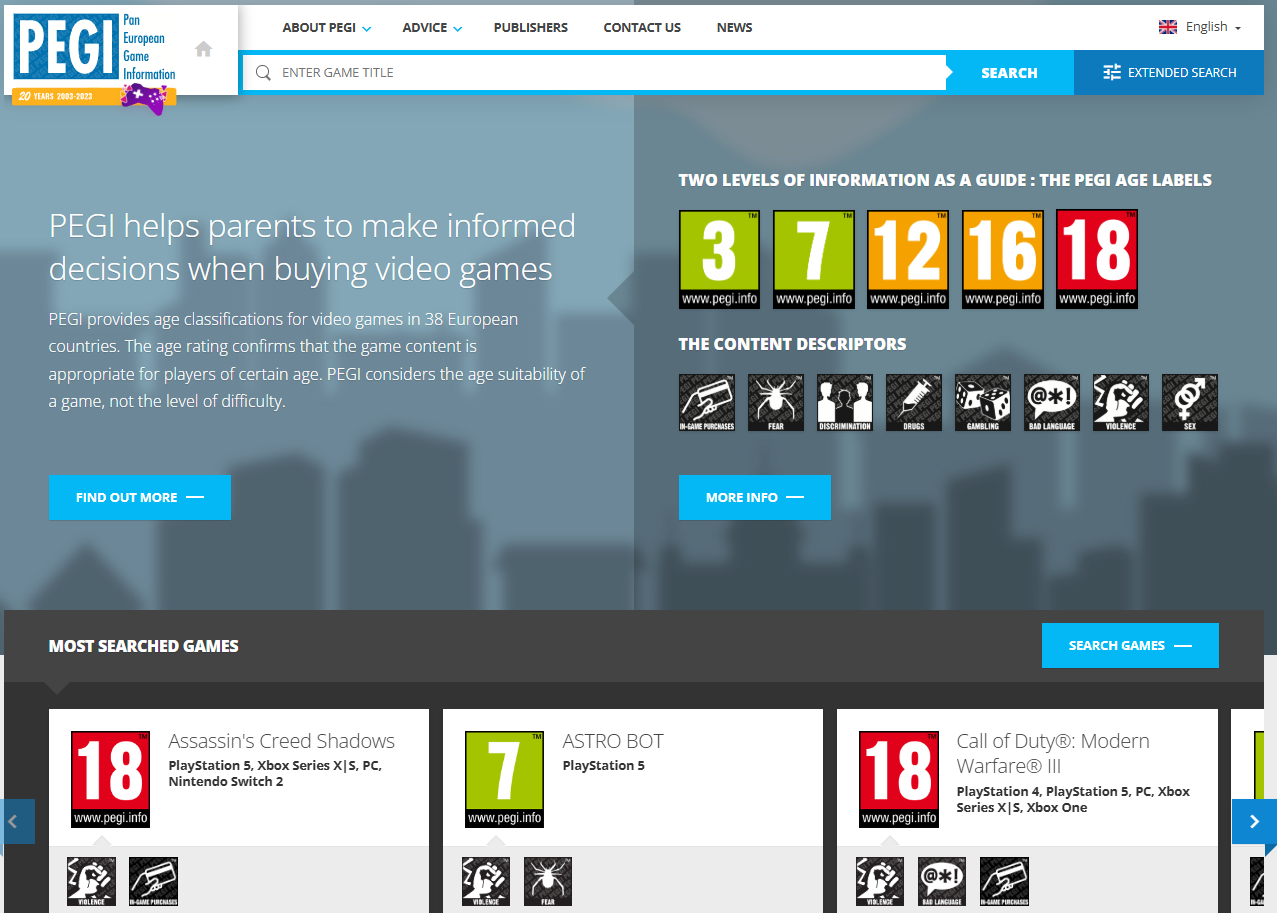
Task: Click In-Game Purchases icon under Call of Duty
Action: point(1004,882)
